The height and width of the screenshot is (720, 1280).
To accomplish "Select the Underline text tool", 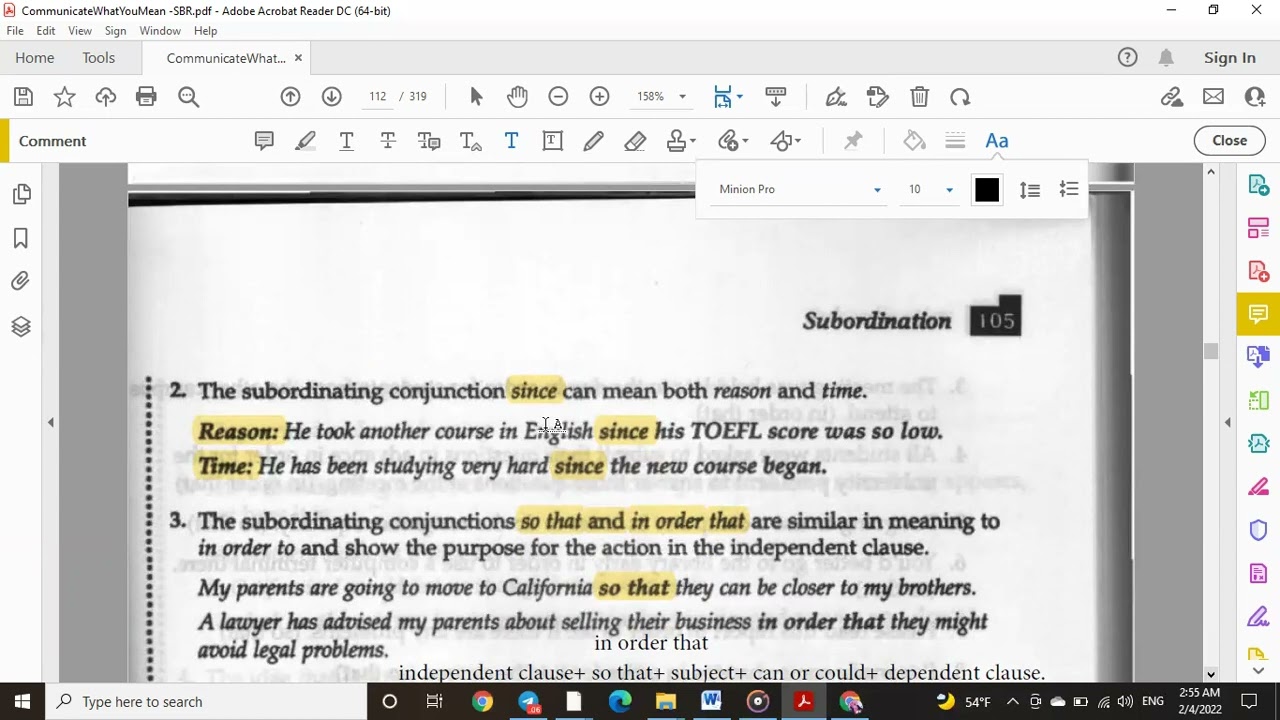I will (347, 141).
